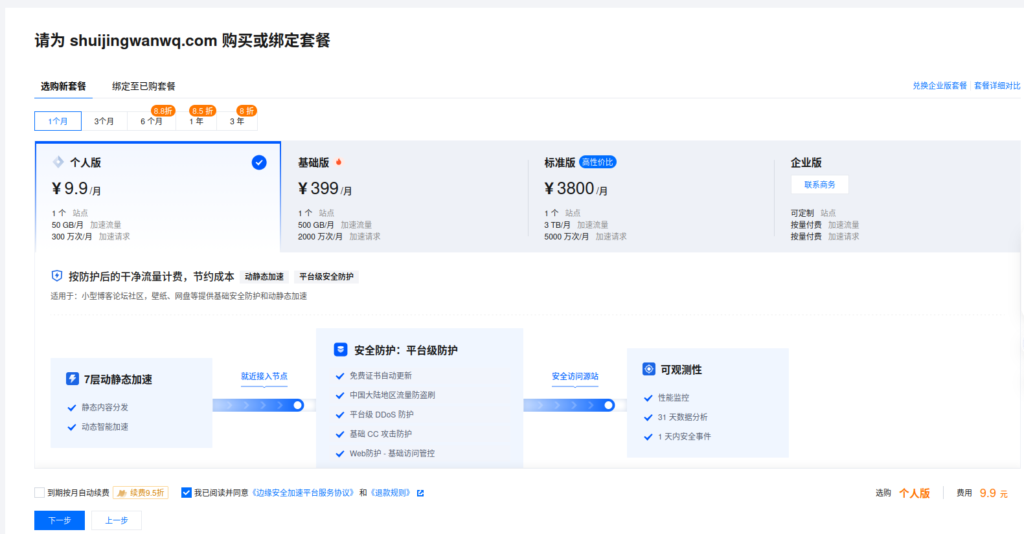Select the 1个月 duration option
This screenshot has width=1024, height=534.
click(x=58, y=121)
